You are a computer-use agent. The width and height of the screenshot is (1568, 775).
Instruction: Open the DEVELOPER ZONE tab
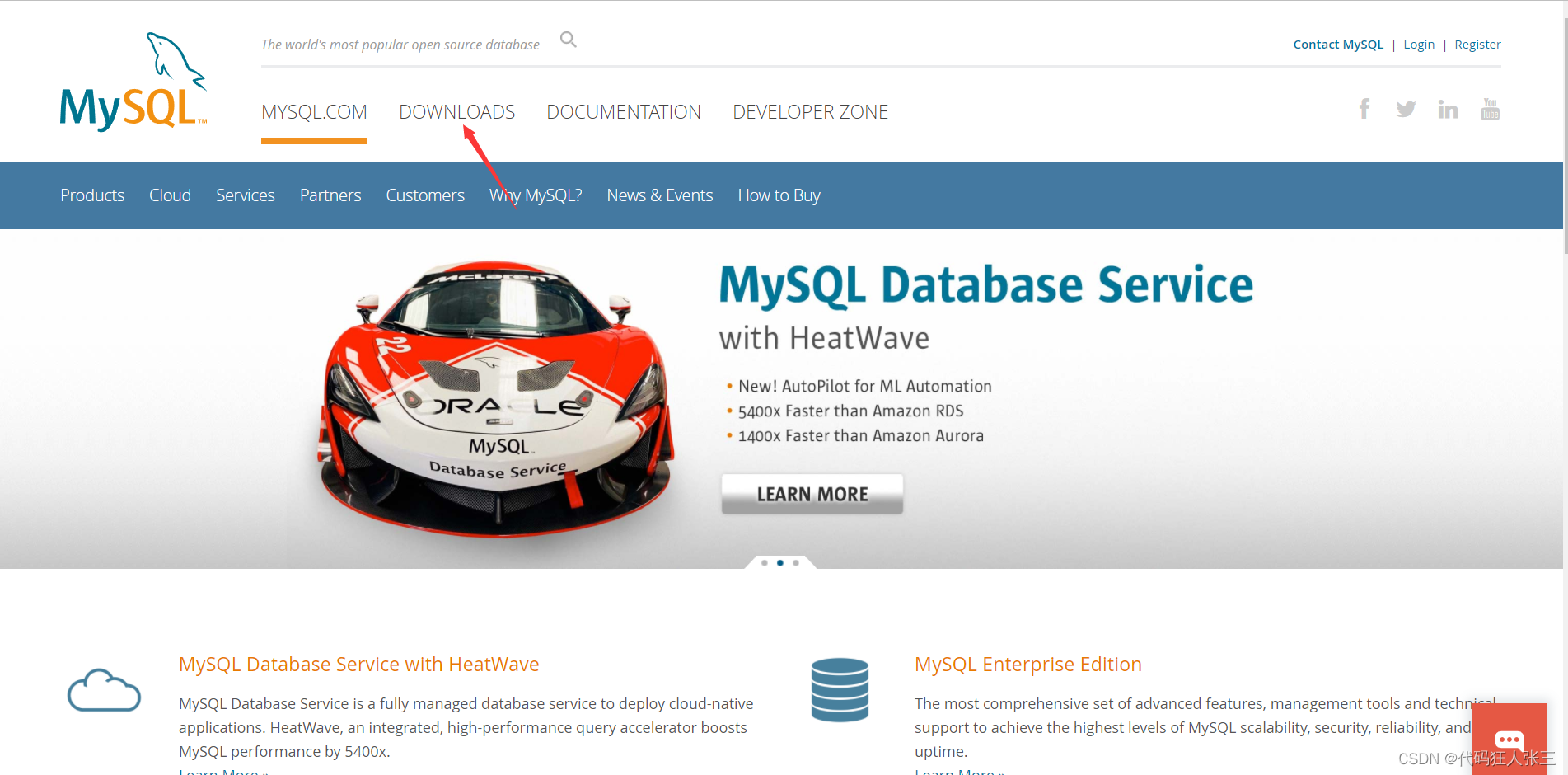[x=811, y=112]
